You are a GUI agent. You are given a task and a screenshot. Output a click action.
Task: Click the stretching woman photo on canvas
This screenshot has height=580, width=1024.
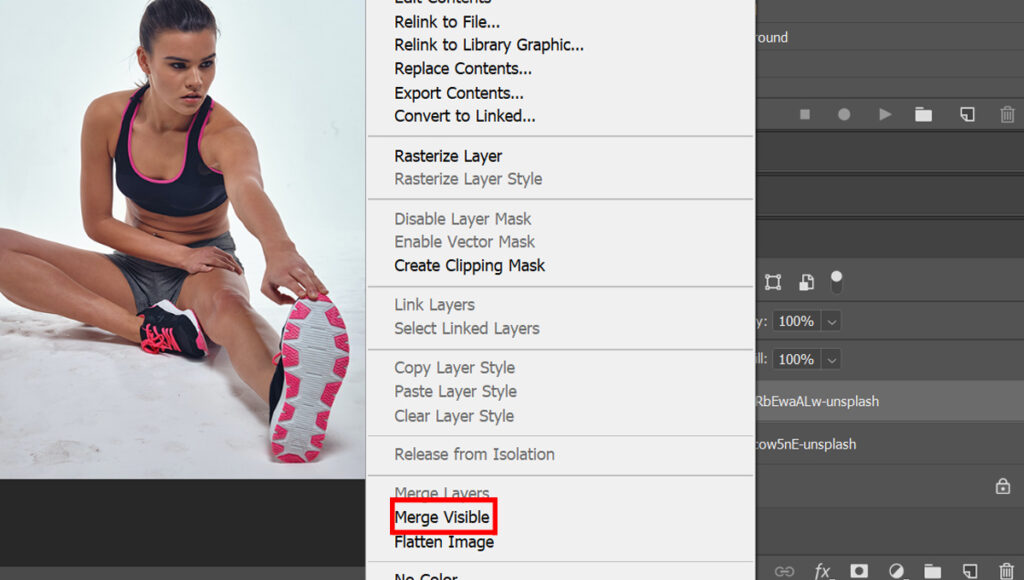click(x=182, y=239)
